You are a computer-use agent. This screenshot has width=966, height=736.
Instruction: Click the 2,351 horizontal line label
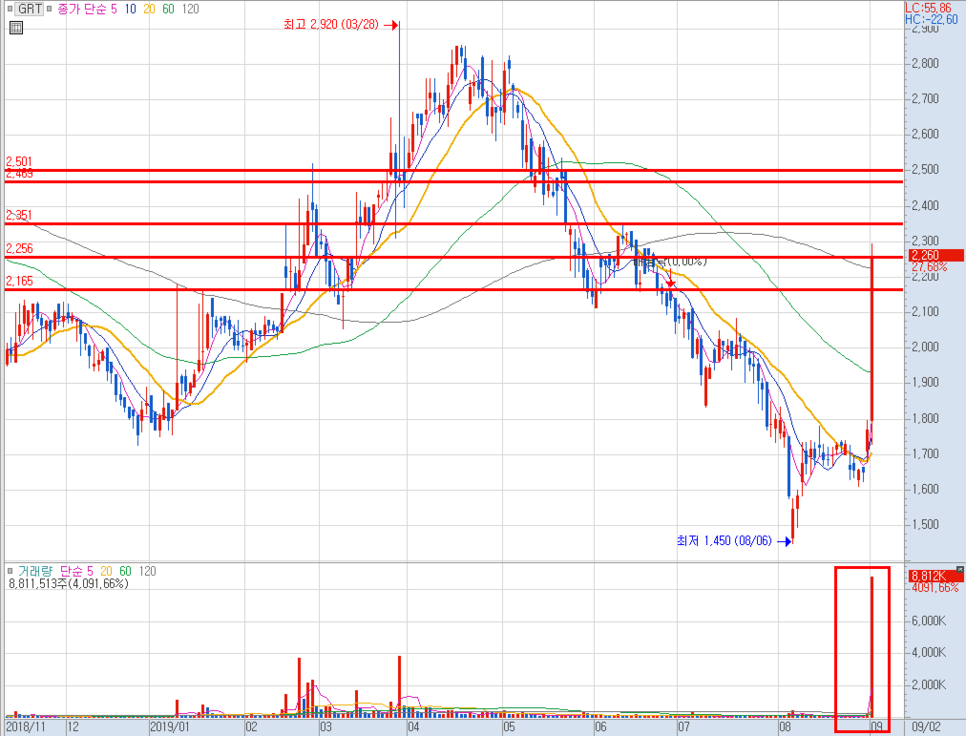(19, 215)
